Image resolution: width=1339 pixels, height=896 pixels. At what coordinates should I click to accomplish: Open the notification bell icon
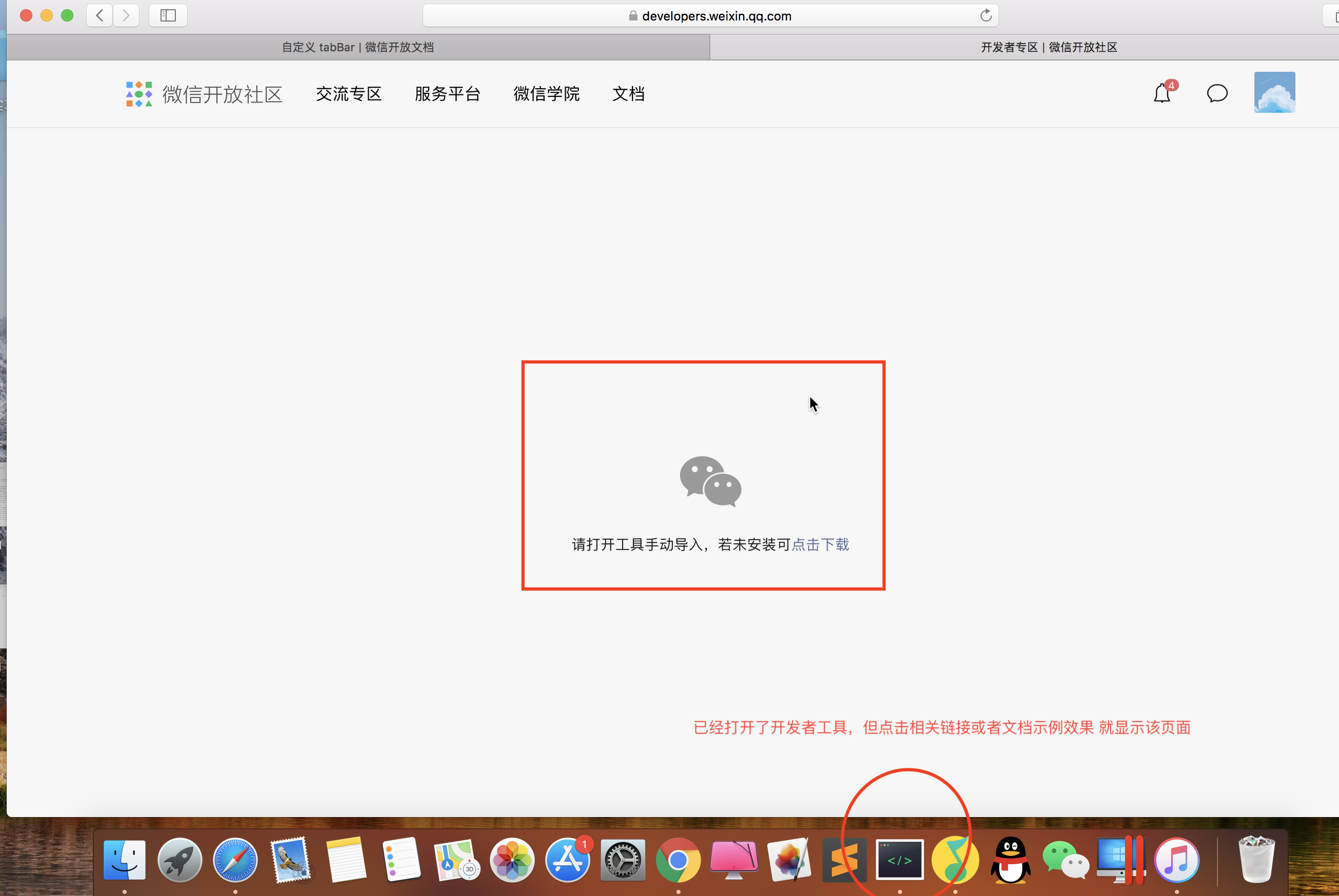click(x=1162, y=93)
